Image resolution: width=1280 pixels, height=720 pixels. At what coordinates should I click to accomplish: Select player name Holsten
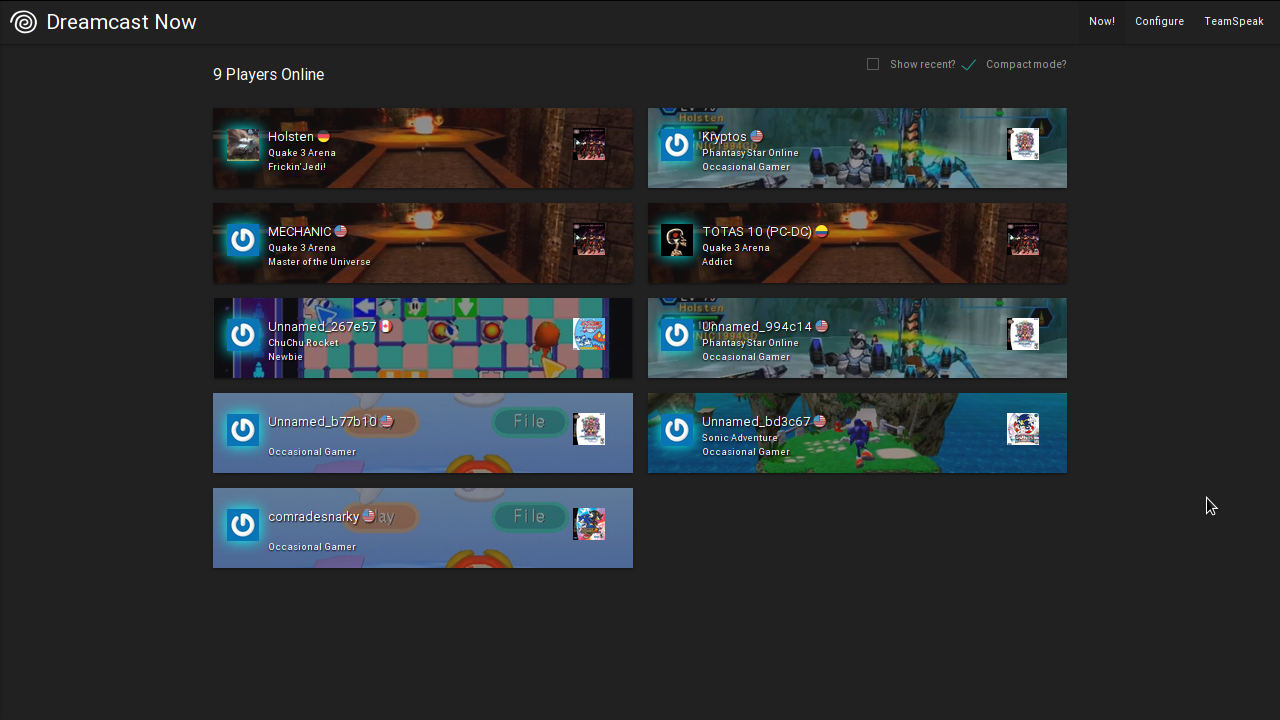pos(291,137)
